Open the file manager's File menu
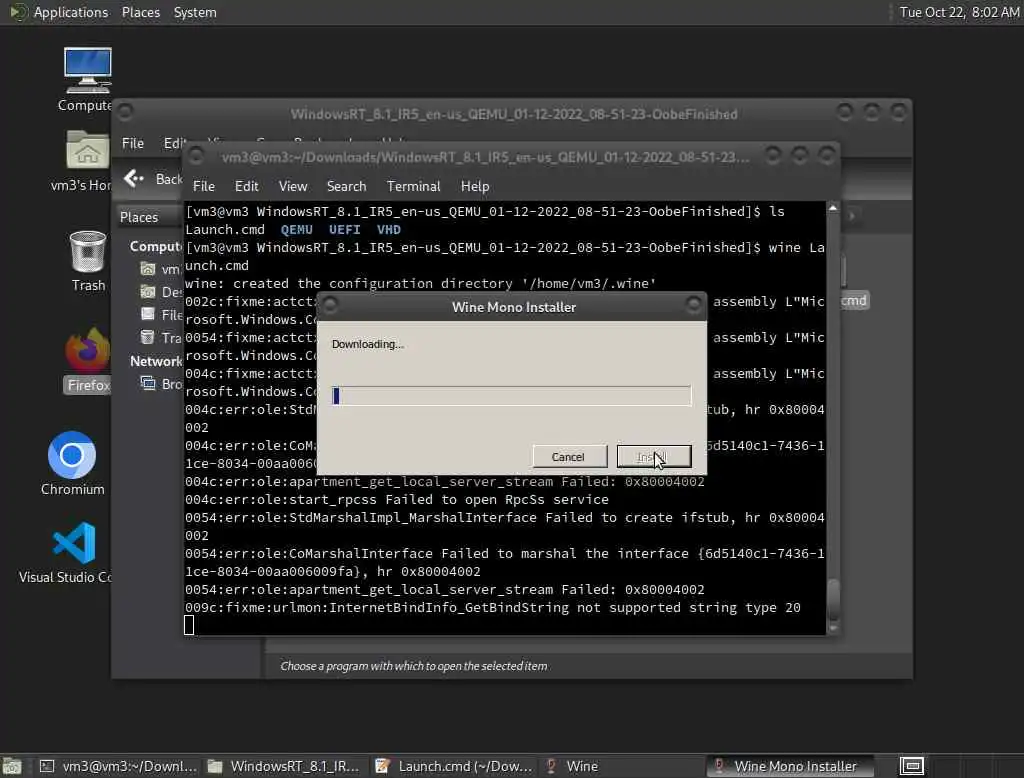The width and height of the screenshot is (1024, 778). [133, 143]
